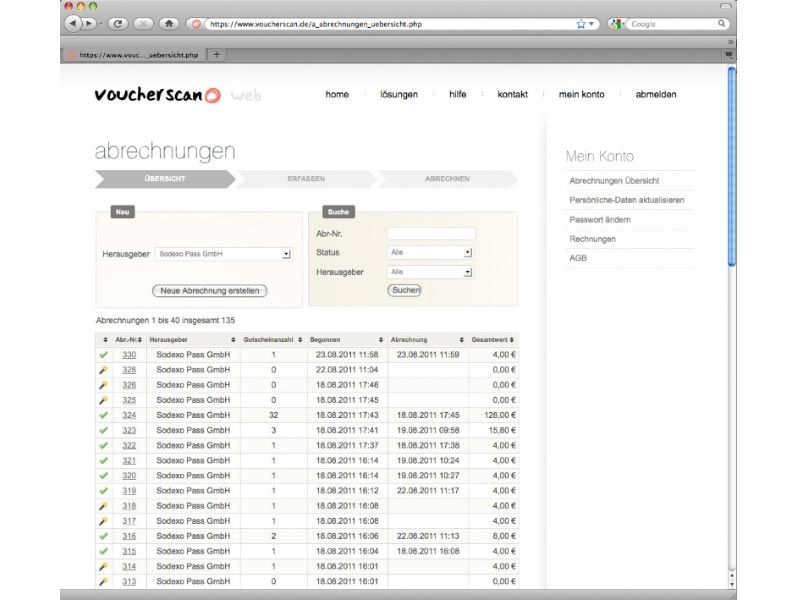Click the browser back arrow button
Screen dimensions: 800x600
(72, 23)
